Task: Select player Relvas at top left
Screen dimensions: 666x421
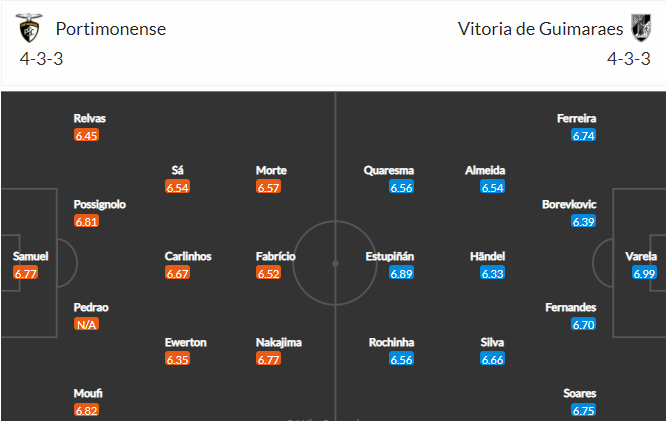Action: (90, 118)
